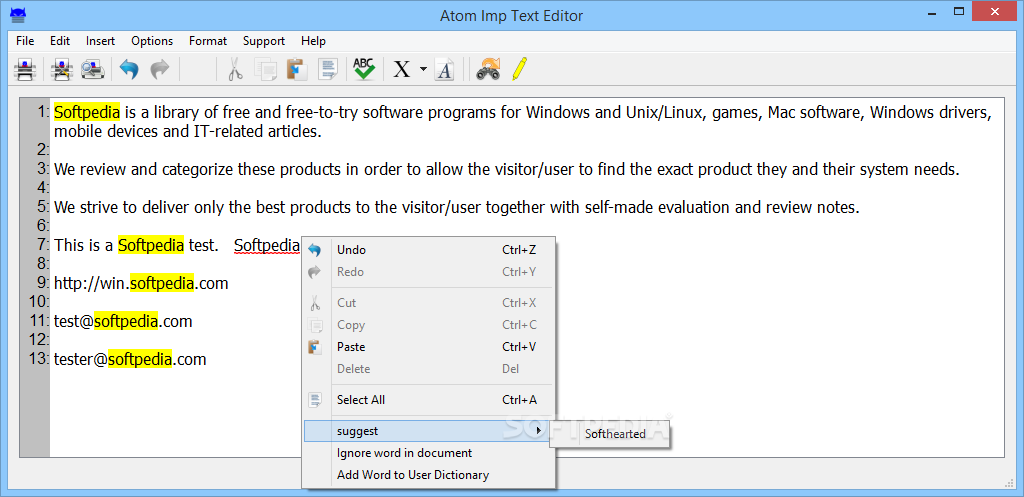Click the Print toolbar icon
The image size is (1024, 497).
point(25,69)
